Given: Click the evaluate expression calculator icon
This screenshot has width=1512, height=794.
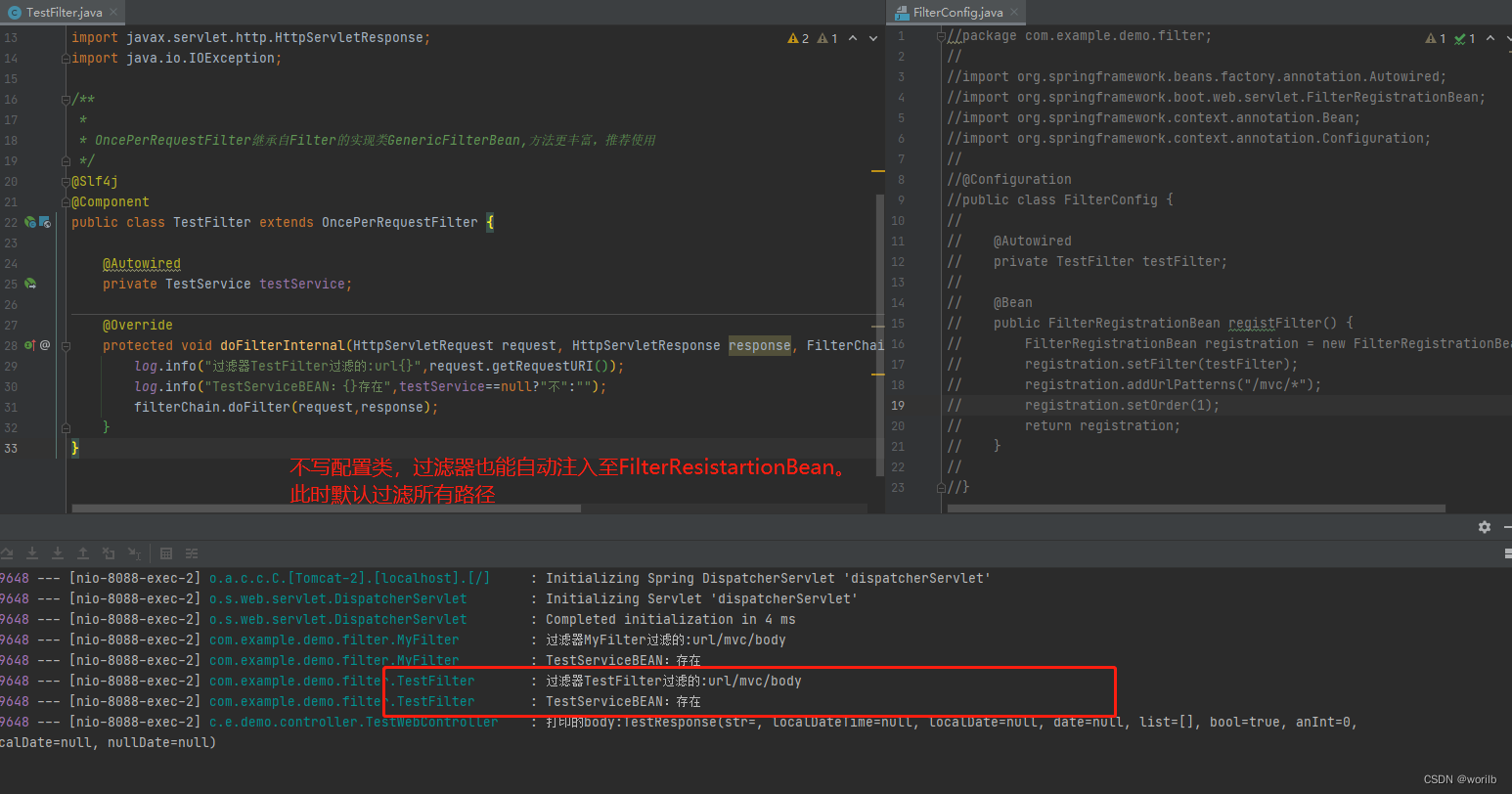Looking at the screenshot, I should (x=166, y=553).
